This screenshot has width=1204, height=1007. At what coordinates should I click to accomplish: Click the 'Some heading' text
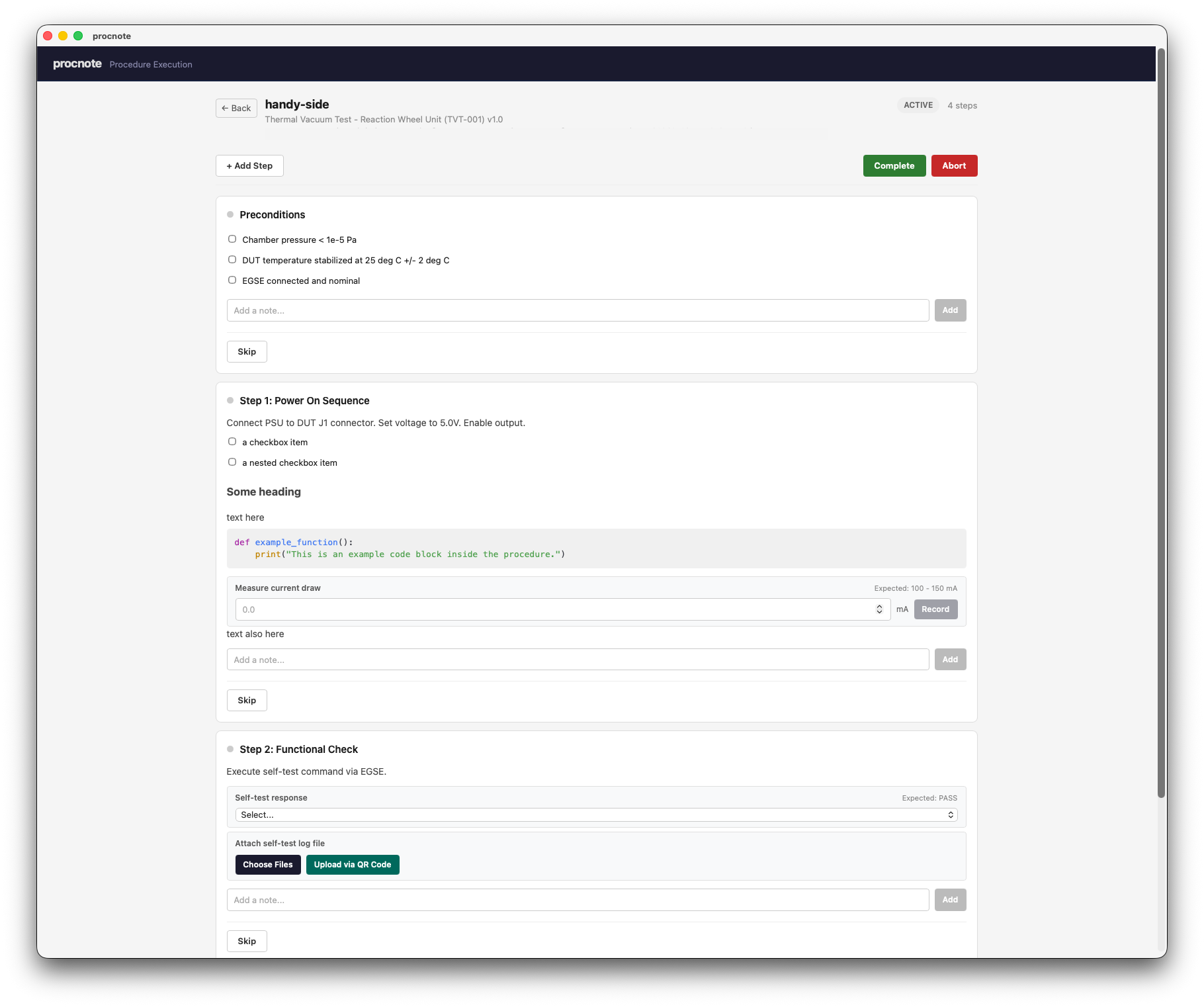(263, 492)
